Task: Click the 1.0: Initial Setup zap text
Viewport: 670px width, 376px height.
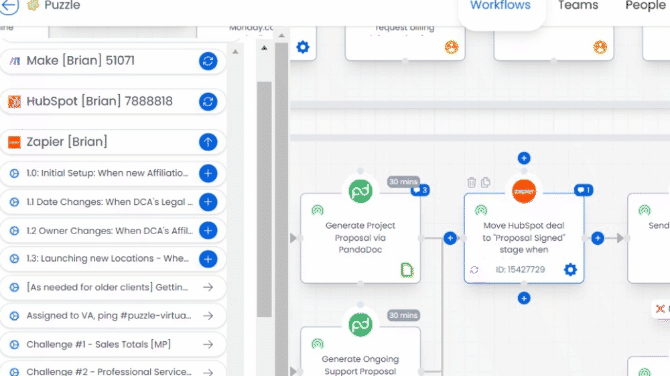Action: coord(107,173)
